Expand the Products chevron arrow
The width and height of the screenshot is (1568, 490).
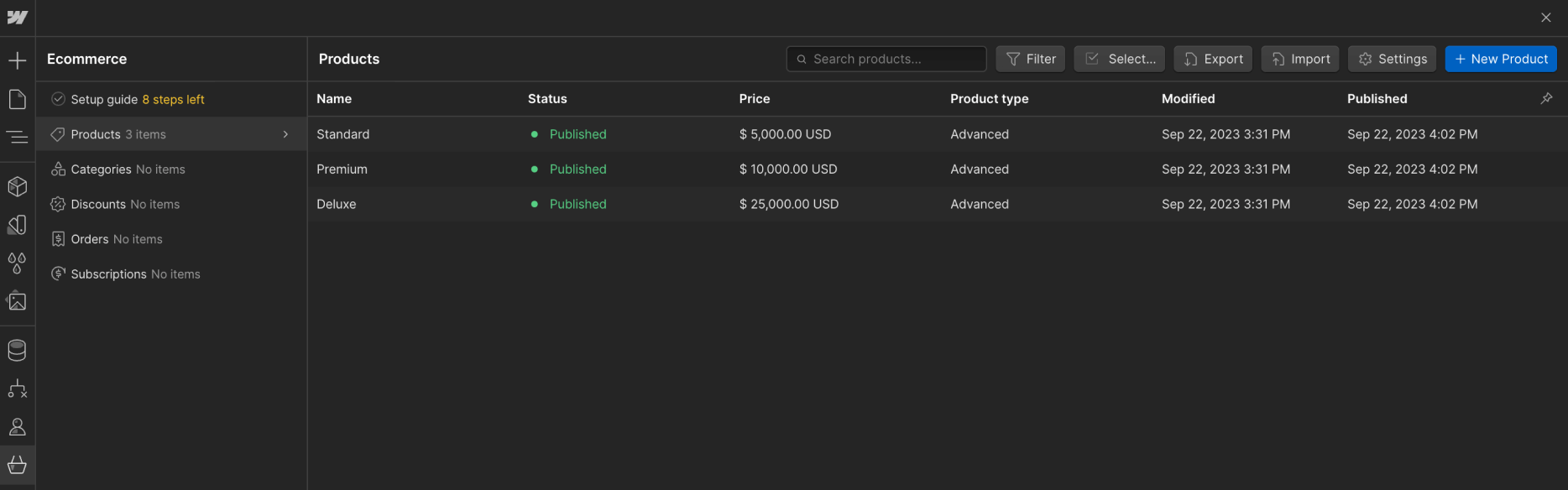285,134
